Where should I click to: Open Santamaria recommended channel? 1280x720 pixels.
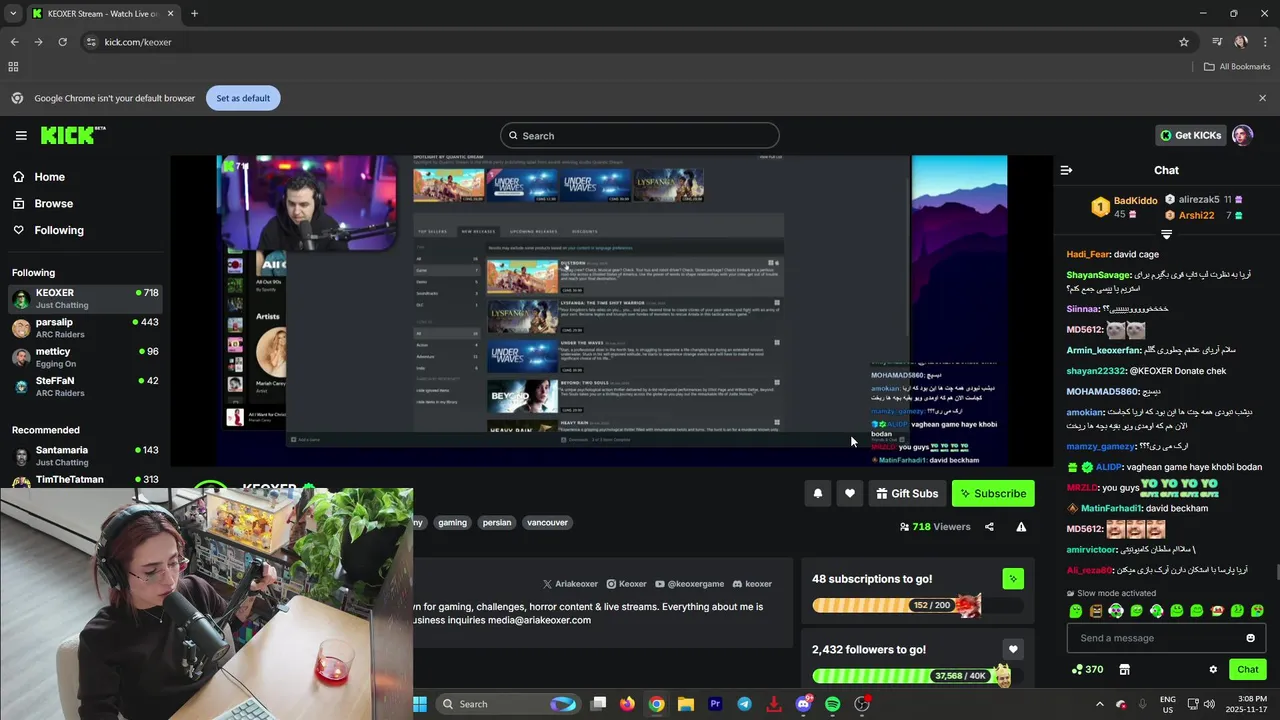85,456
